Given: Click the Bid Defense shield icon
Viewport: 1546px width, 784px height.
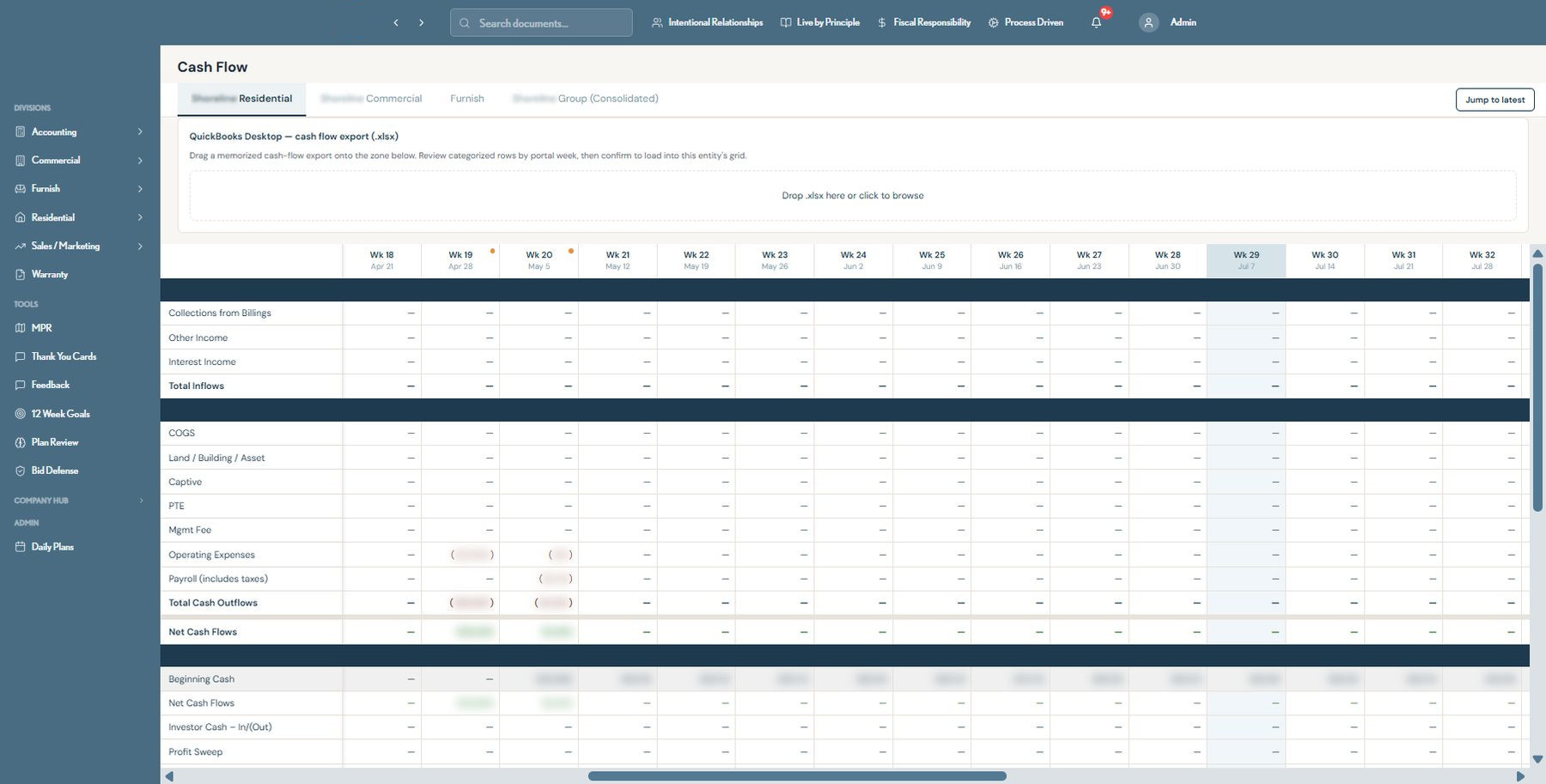Looking at the screenshot, I should [x=21, y=471].
